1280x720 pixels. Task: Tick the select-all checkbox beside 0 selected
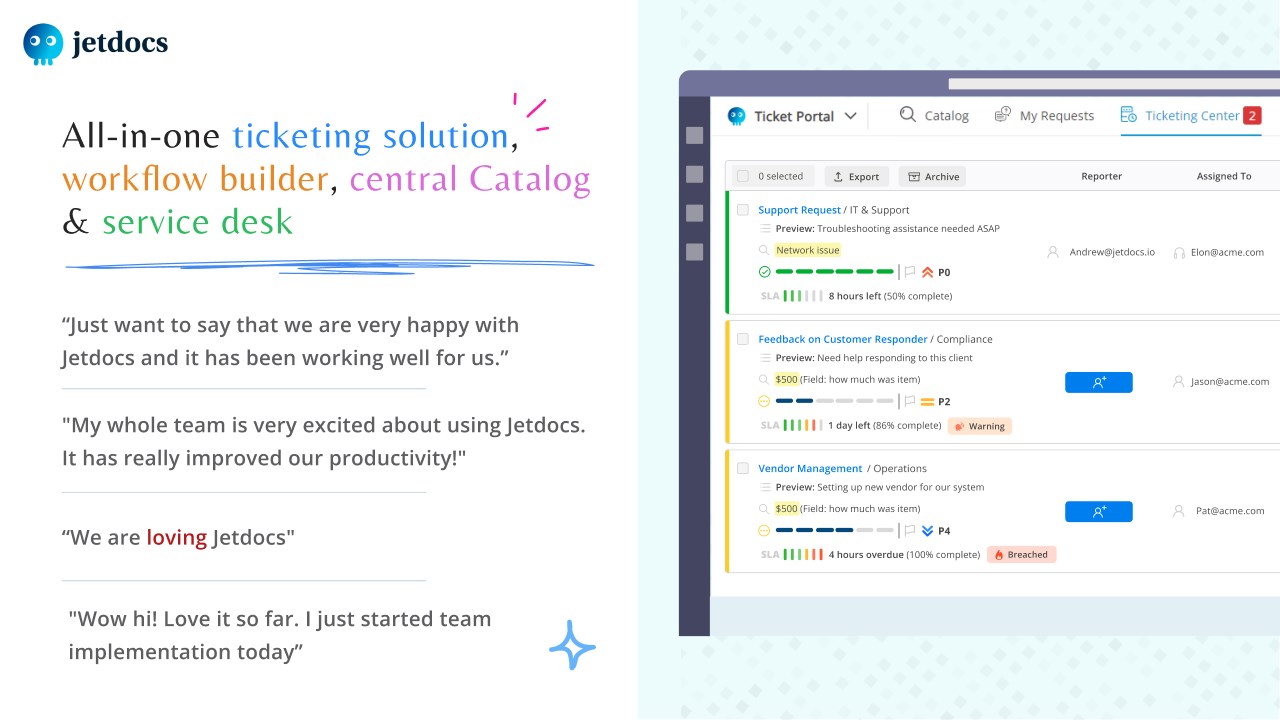743,176
